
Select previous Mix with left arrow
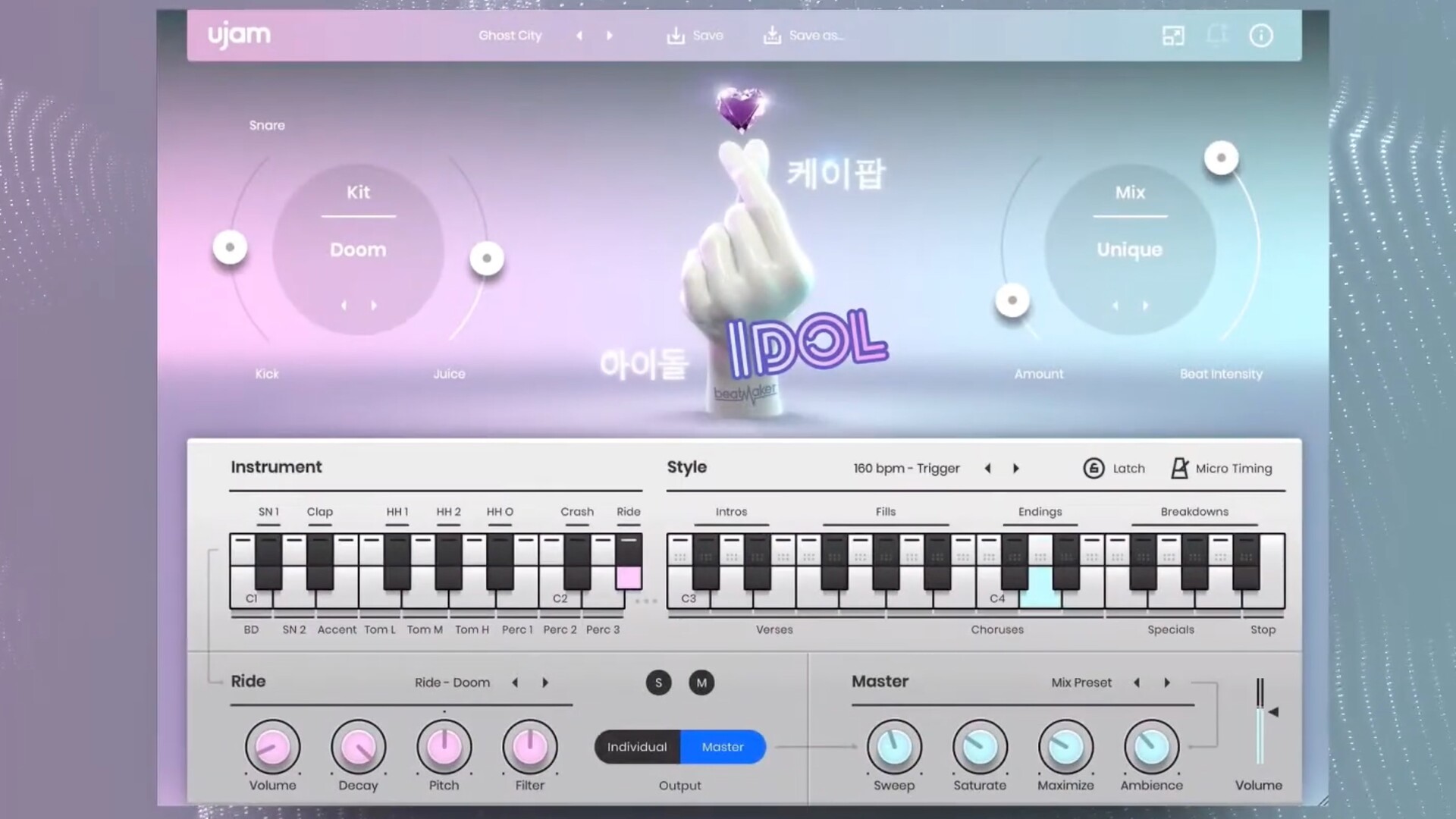click(1116, 306)
